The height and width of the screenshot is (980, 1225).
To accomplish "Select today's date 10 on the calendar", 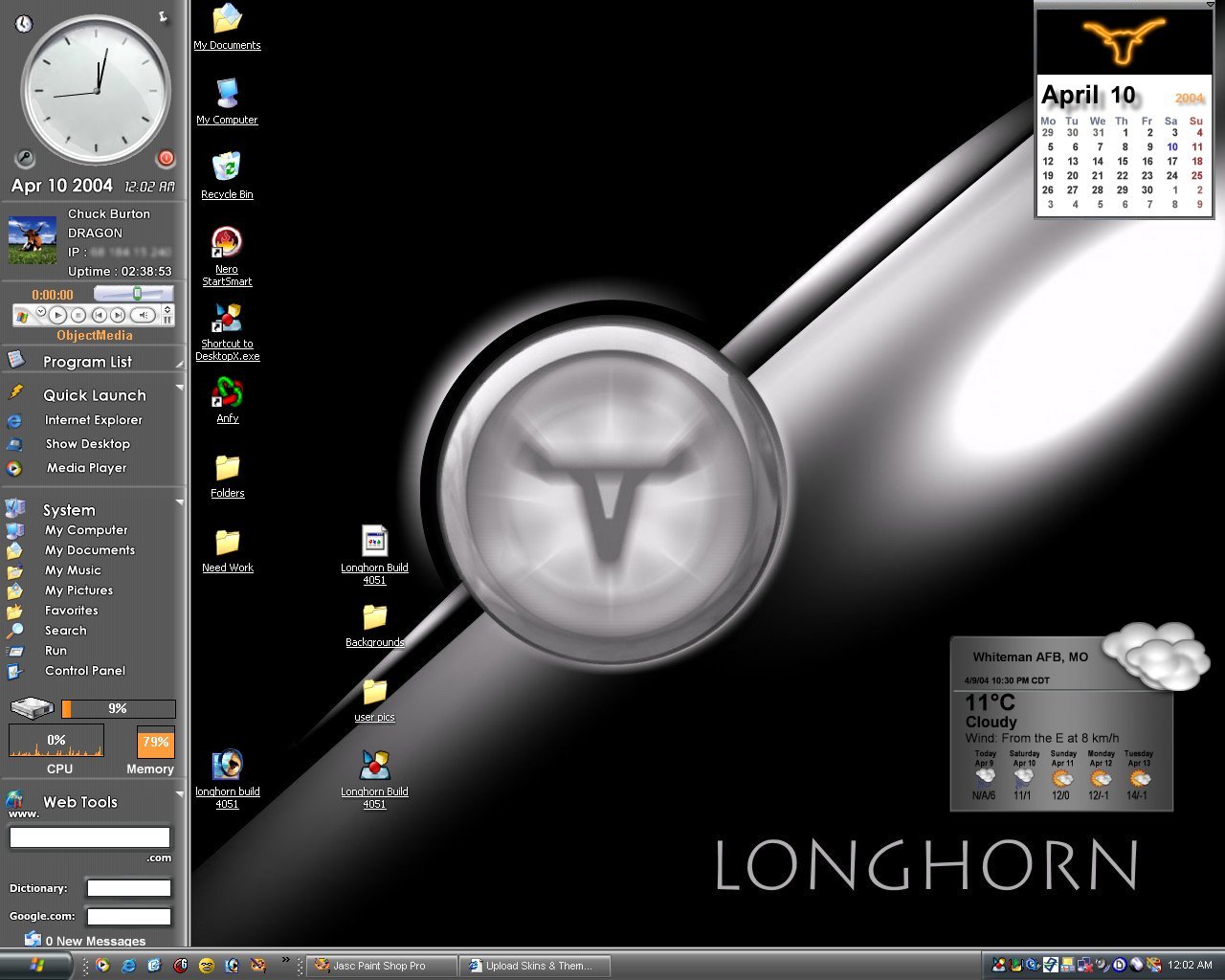I will (1172, 147).
